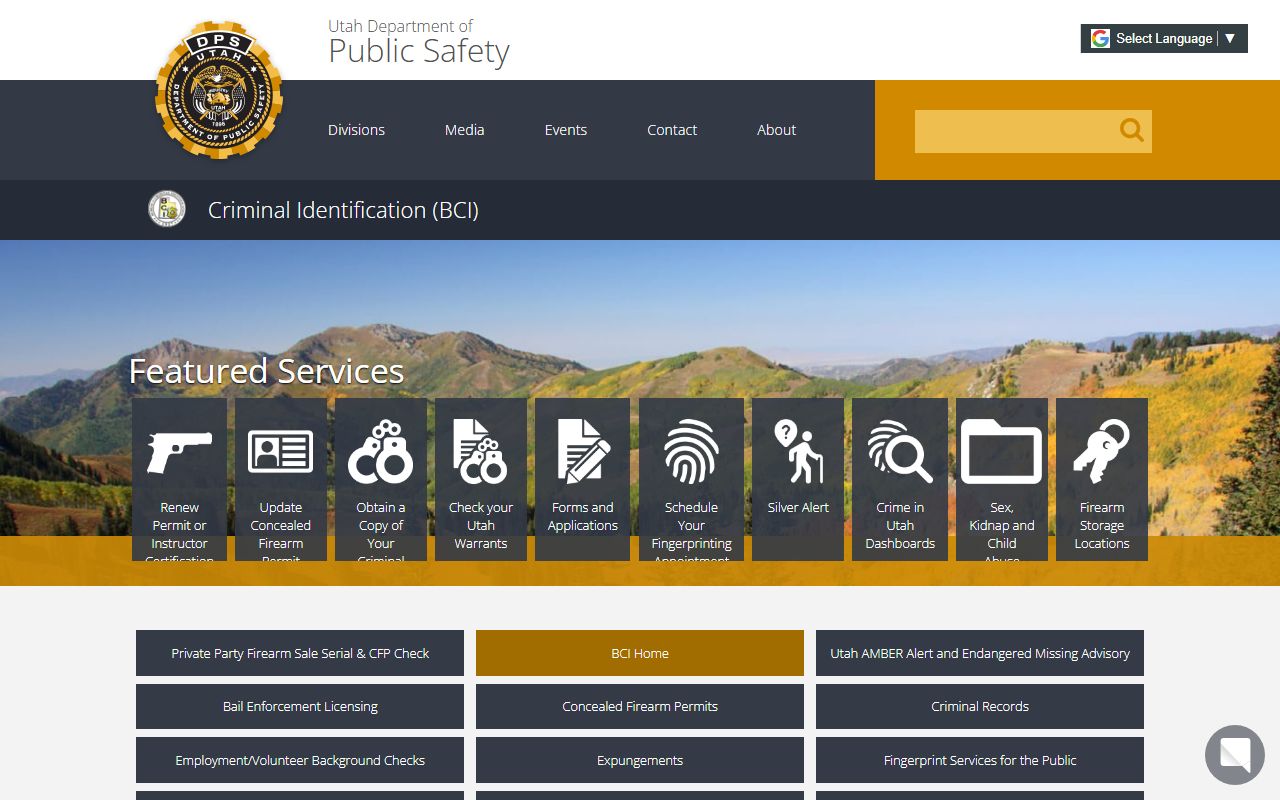Click the Crime in Utah Dashboards label
Viewport: 1280px width, 800px height.
(900, 525)
